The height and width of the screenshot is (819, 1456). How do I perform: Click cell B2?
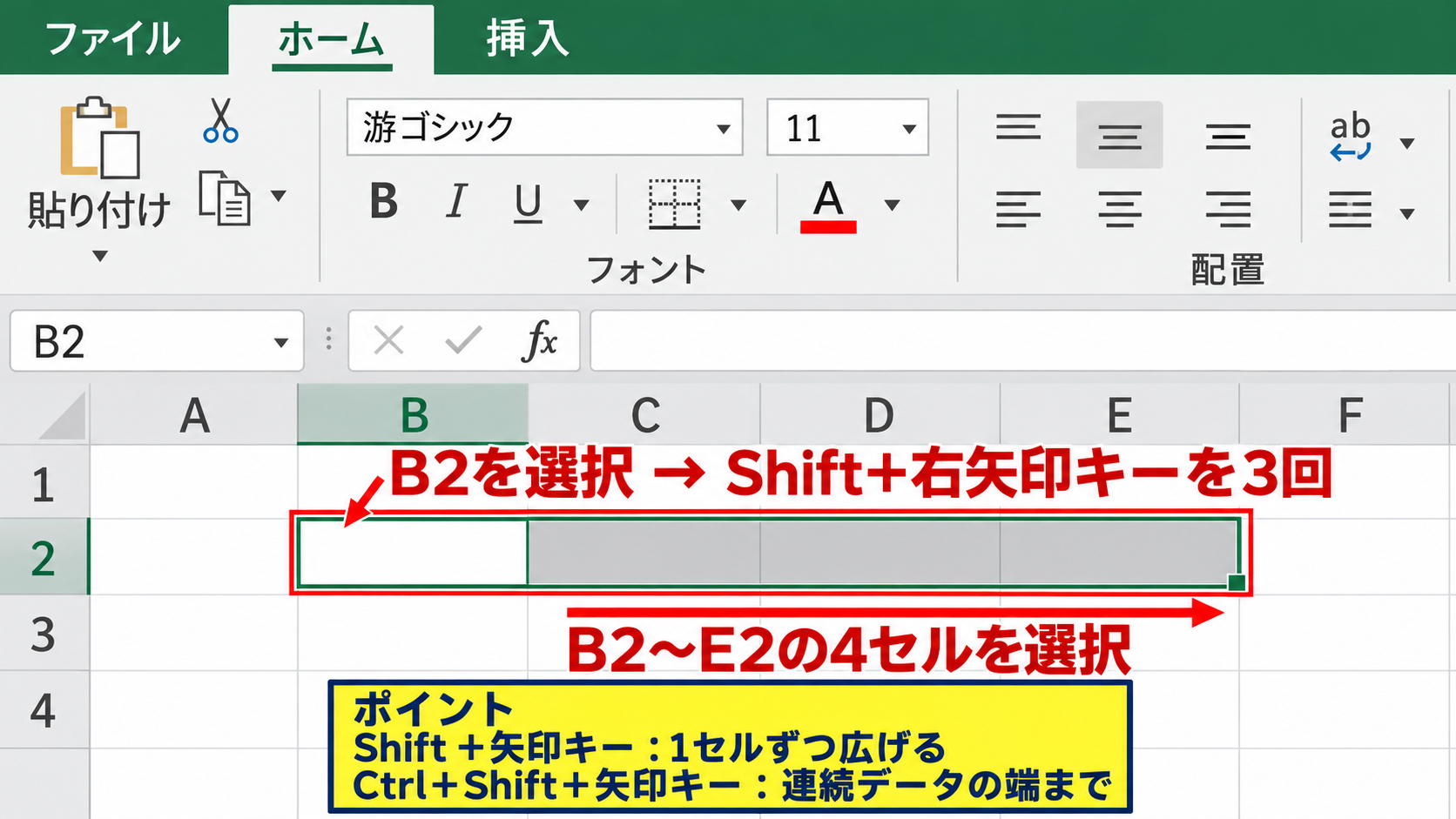coord(413,553)
